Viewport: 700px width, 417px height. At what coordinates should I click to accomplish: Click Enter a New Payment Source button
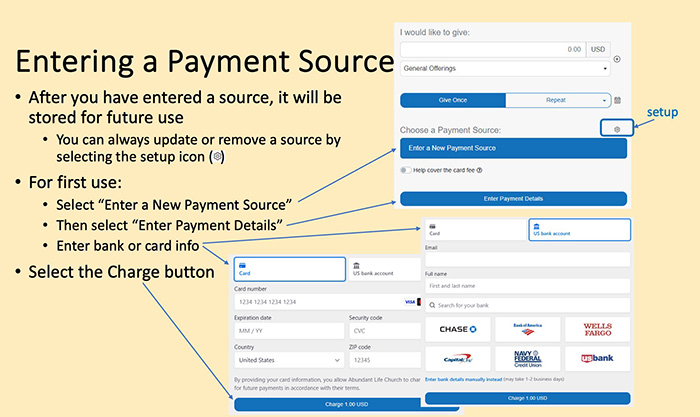pos(513,149)
